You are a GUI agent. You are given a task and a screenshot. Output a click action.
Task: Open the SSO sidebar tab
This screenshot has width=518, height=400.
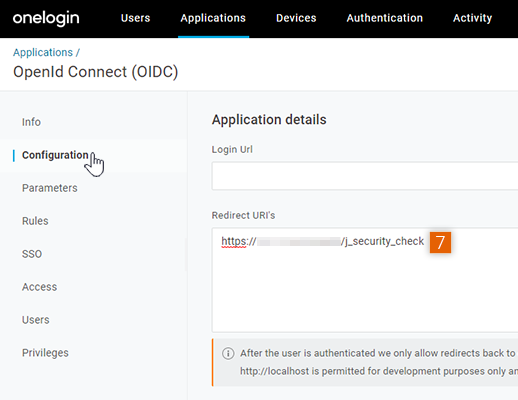(32, 254)
